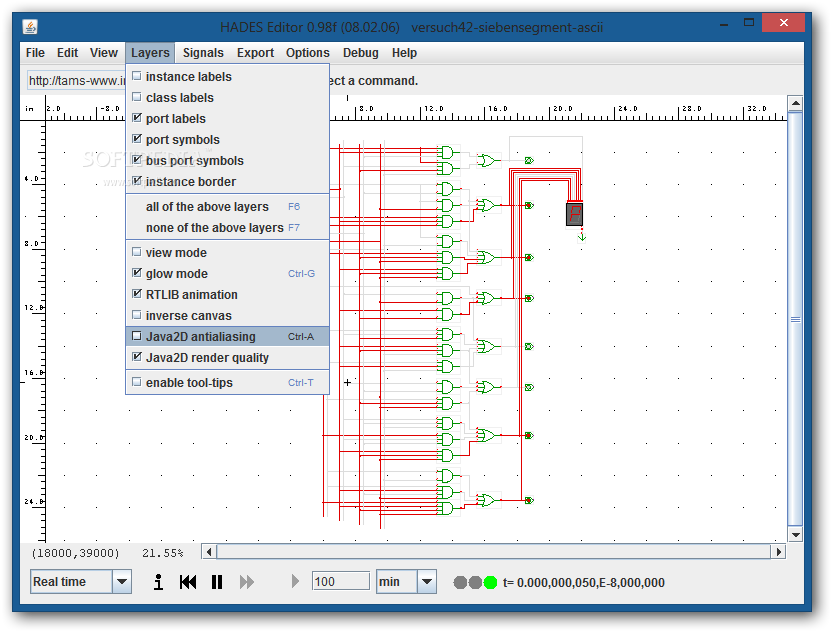Open the View menu
Viewport: 832px width, 632px height.
pyautogui.click(x=103, y=53)
